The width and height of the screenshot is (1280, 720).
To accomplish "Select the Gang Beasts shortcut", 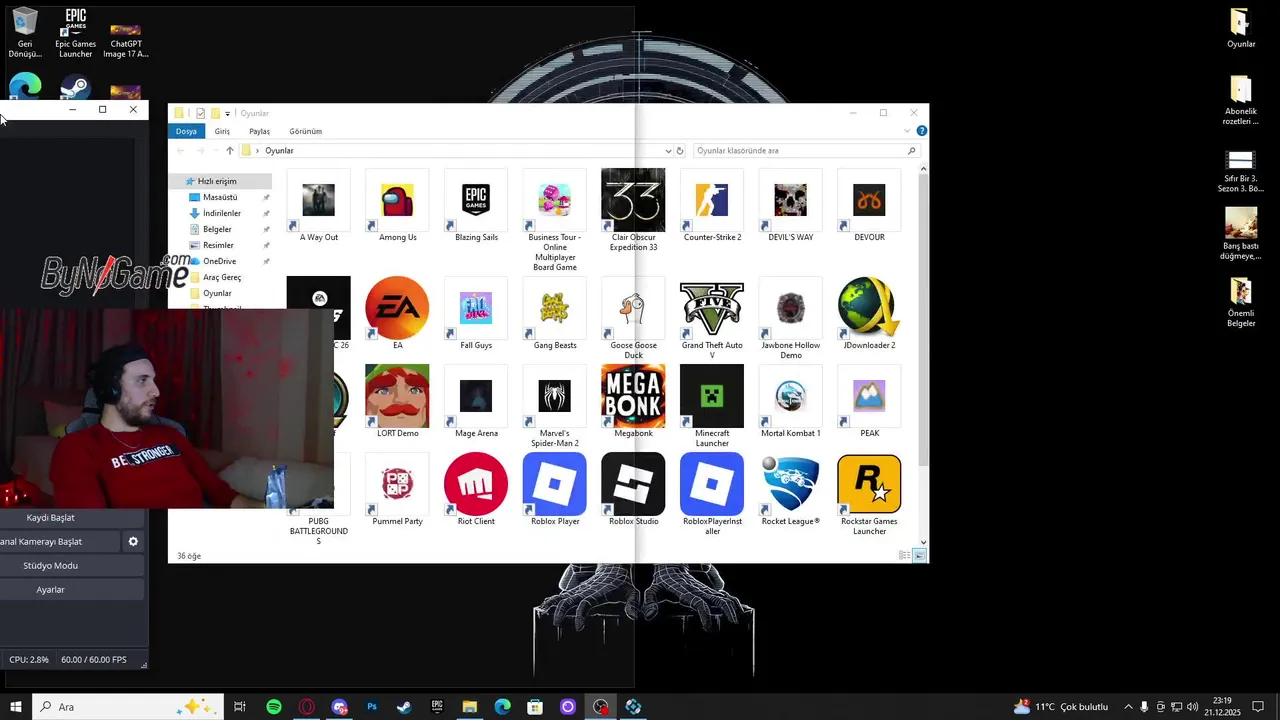I will coord(555,314).
